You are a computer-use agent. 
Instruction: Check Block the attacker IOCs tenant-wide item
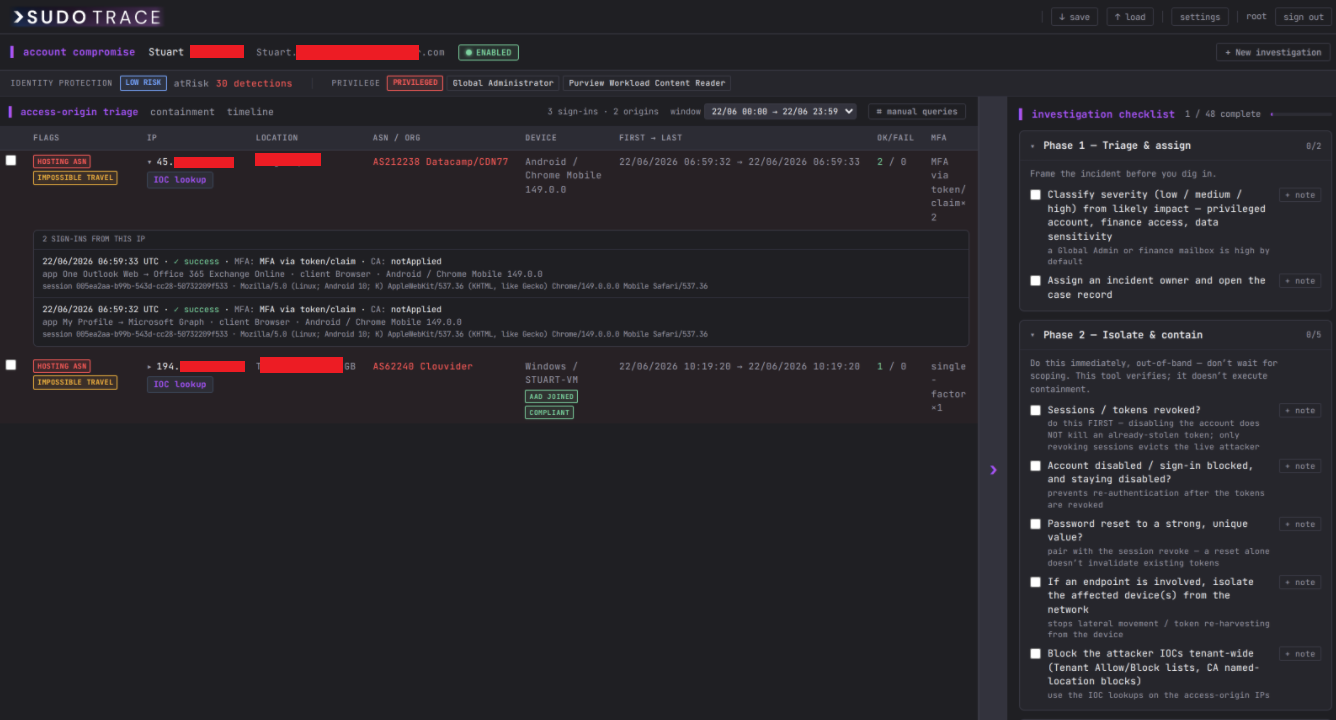pos(1036,654)
